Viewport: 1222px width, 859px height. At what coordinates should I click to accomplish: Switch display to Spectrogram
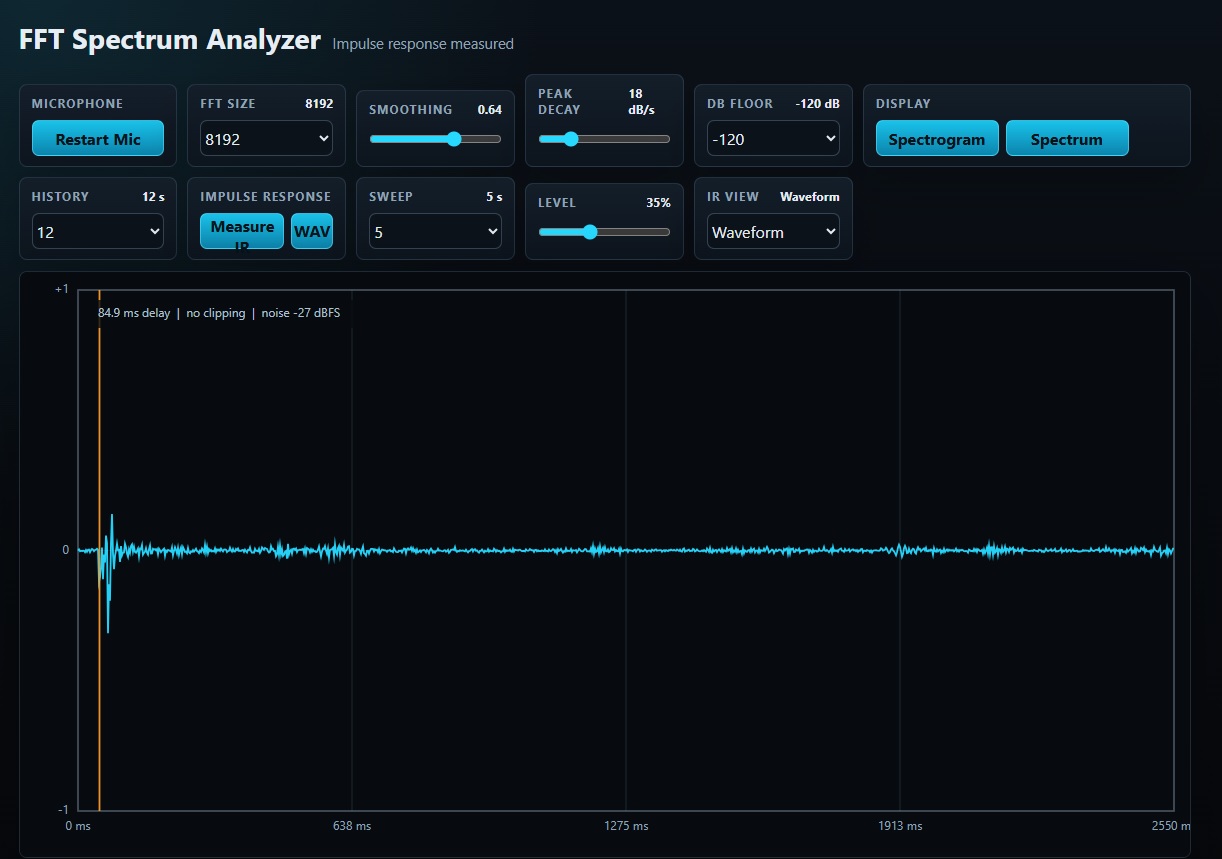(937, 138)
